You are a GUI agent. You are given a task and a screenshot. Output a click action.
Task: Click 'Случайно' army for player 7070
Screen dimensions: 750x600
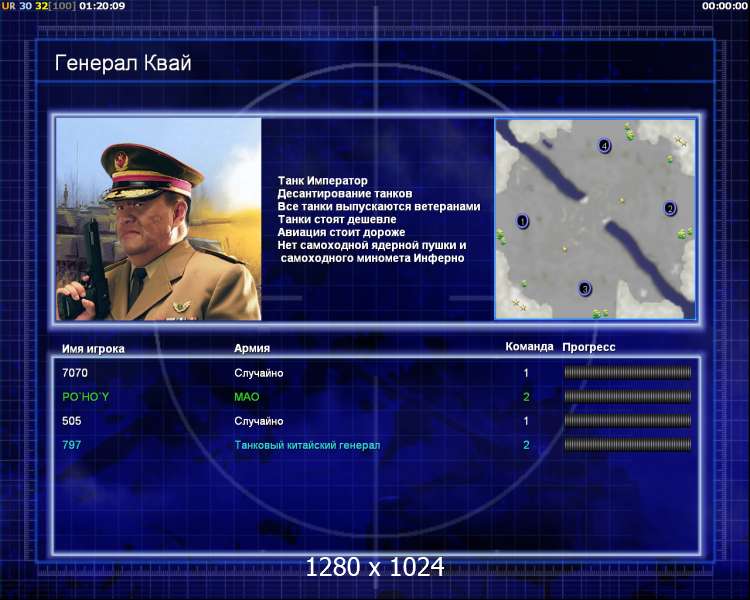(259, 373)
